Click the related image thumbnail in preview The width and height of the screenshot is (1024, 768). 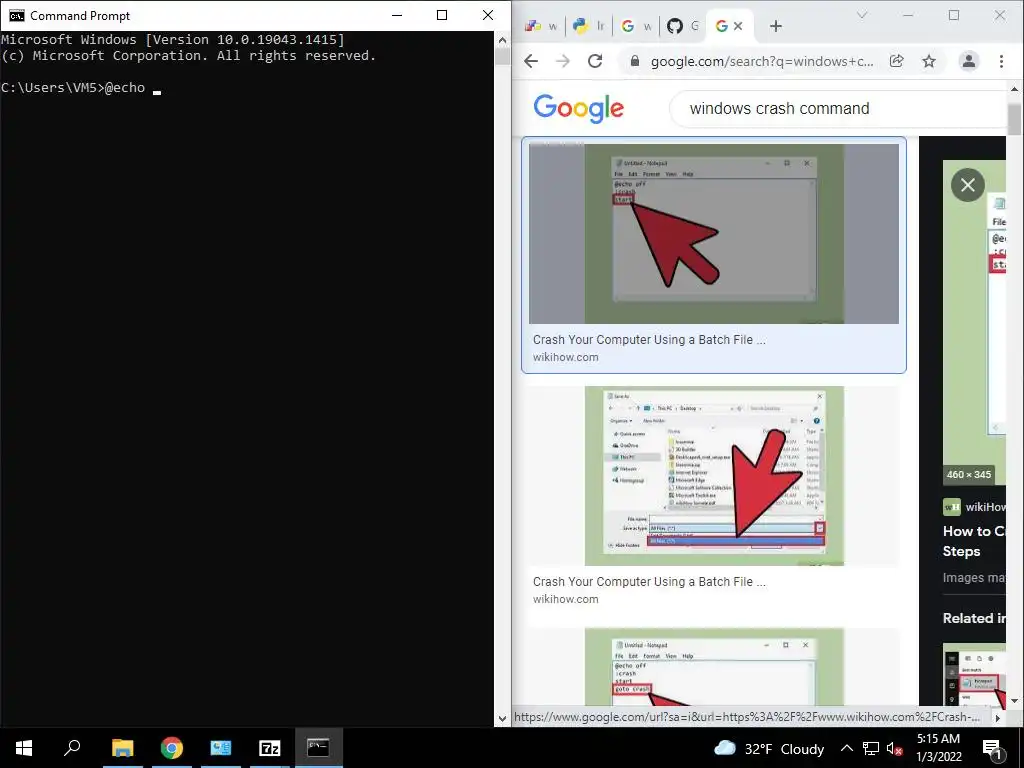tap(974, 676)
